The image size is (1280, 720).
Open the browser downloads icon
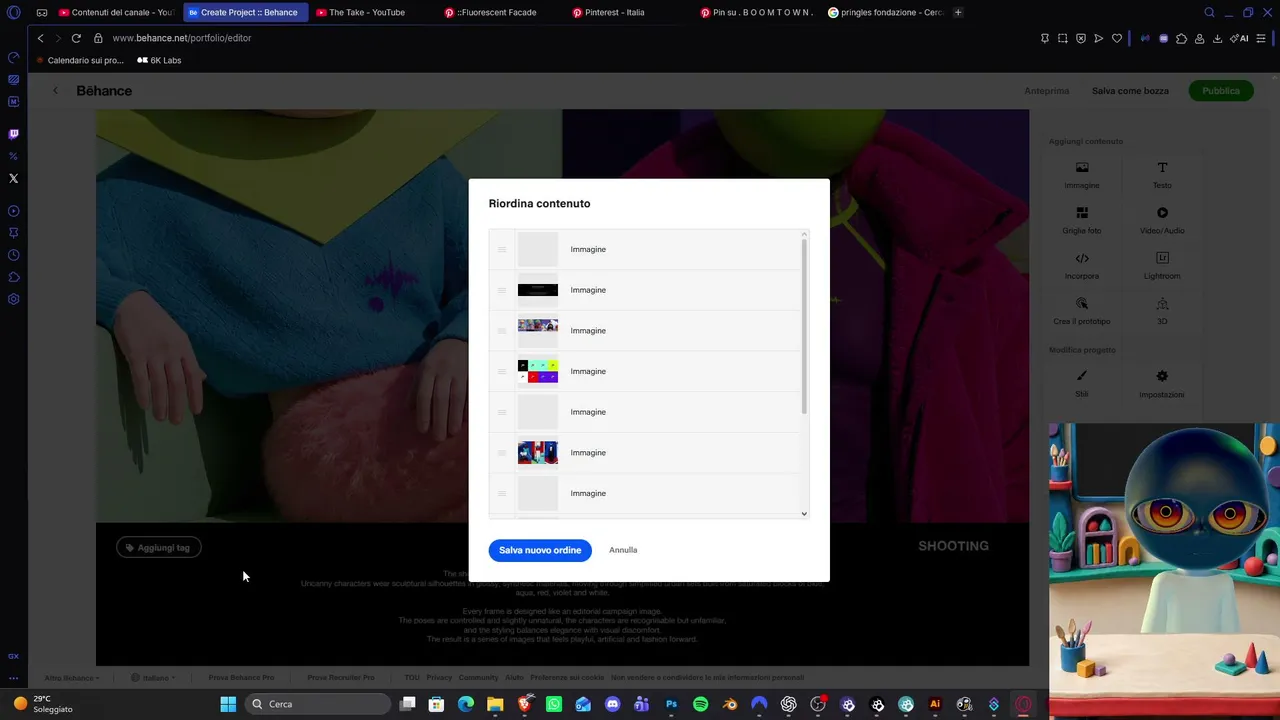pos(1217,38)
